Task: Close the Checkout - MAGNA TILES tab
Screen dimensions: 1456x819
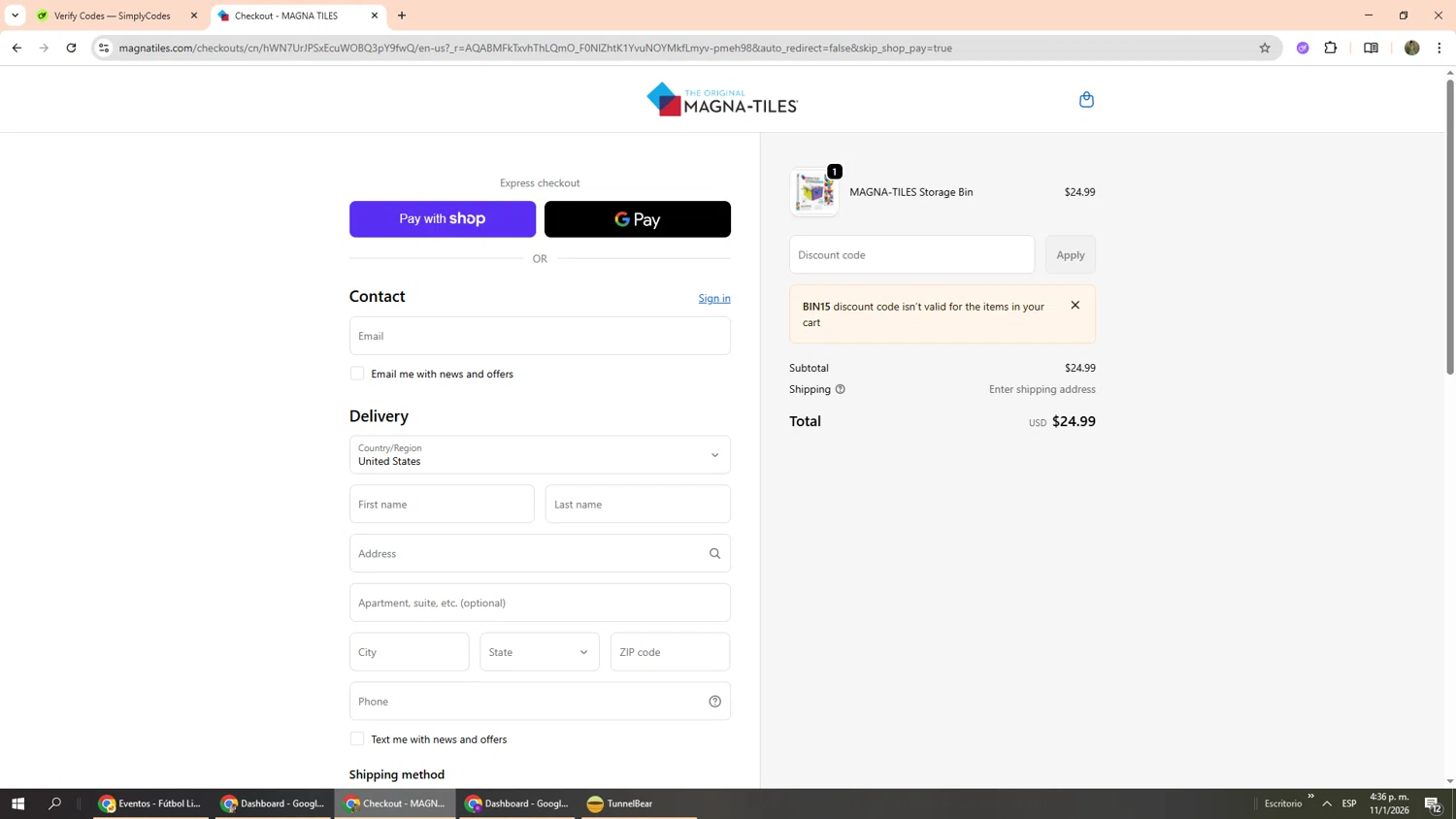Action: click(x=375, y=16)
